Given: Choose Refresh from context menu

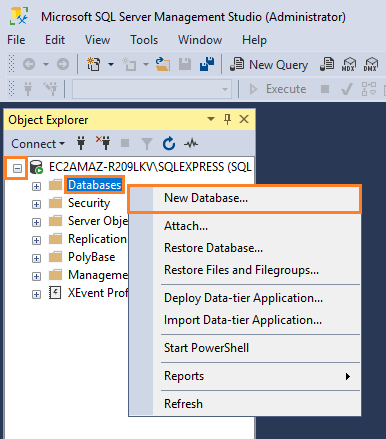Looking at the screenshot, I should coord(245,404).
